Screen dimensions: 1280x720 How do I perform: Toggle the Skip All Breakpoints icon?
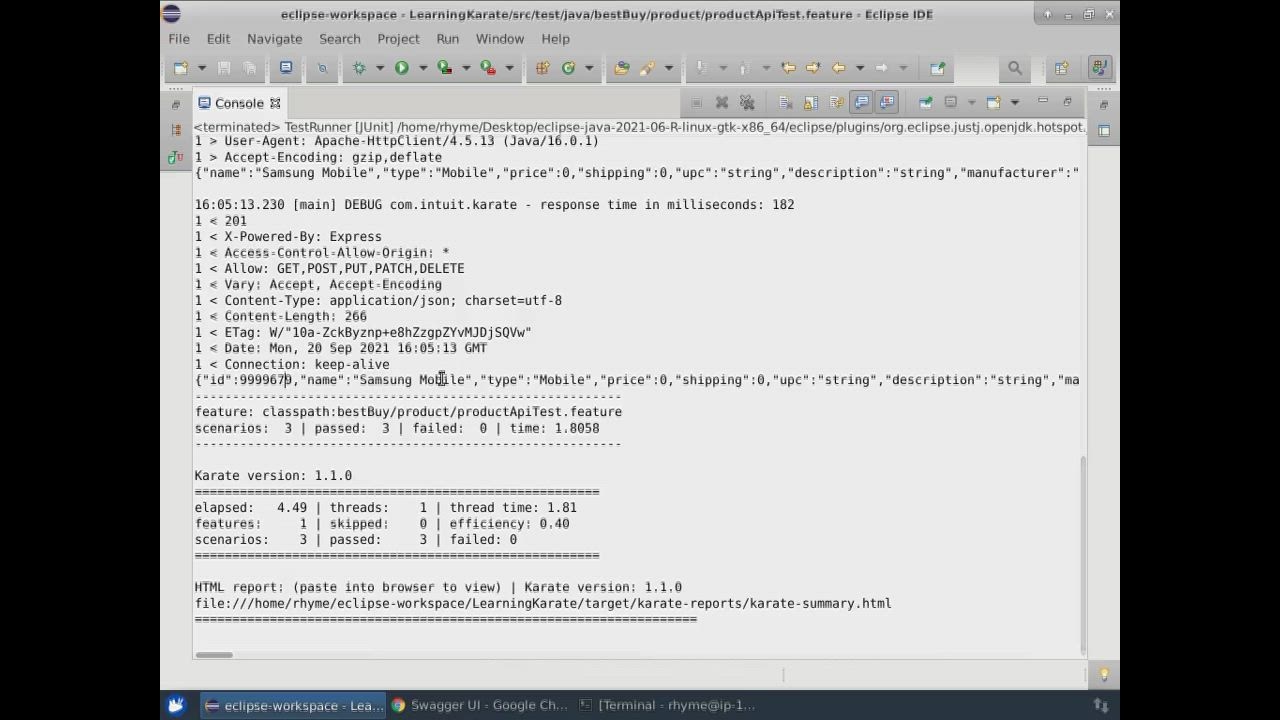click(322, 68)
